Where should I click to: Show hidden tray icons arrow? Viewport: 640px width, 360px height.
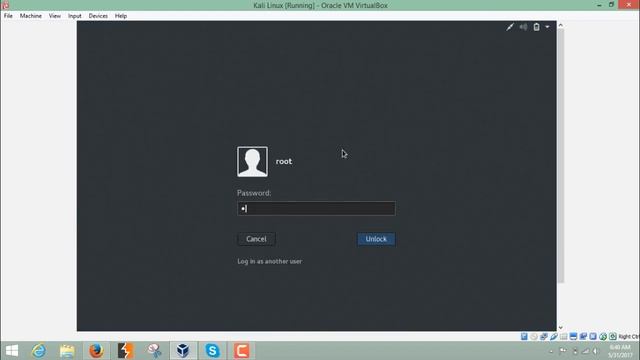(x=551, y=351)
